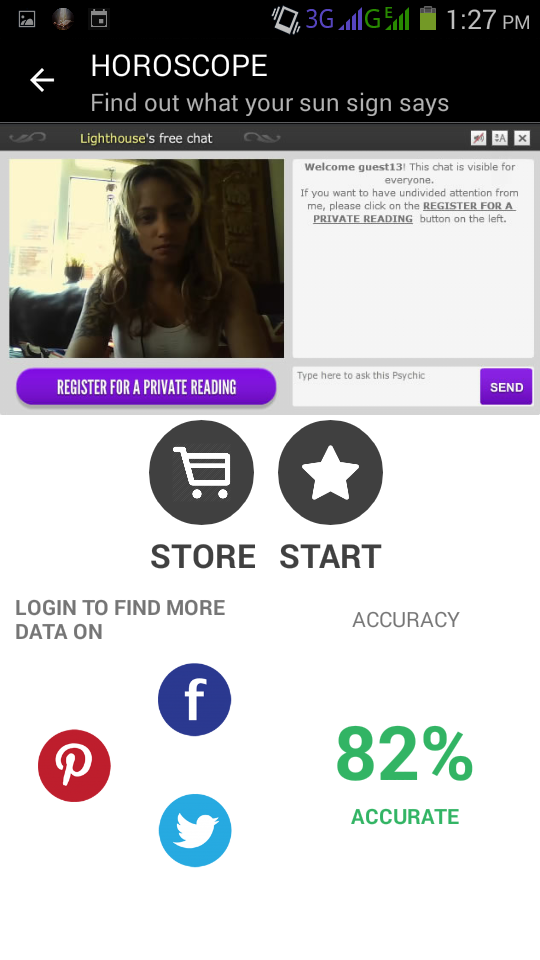Go back using the arrow in Horoscope header
The image size is (540, 960).
click(x=42, y=80)
